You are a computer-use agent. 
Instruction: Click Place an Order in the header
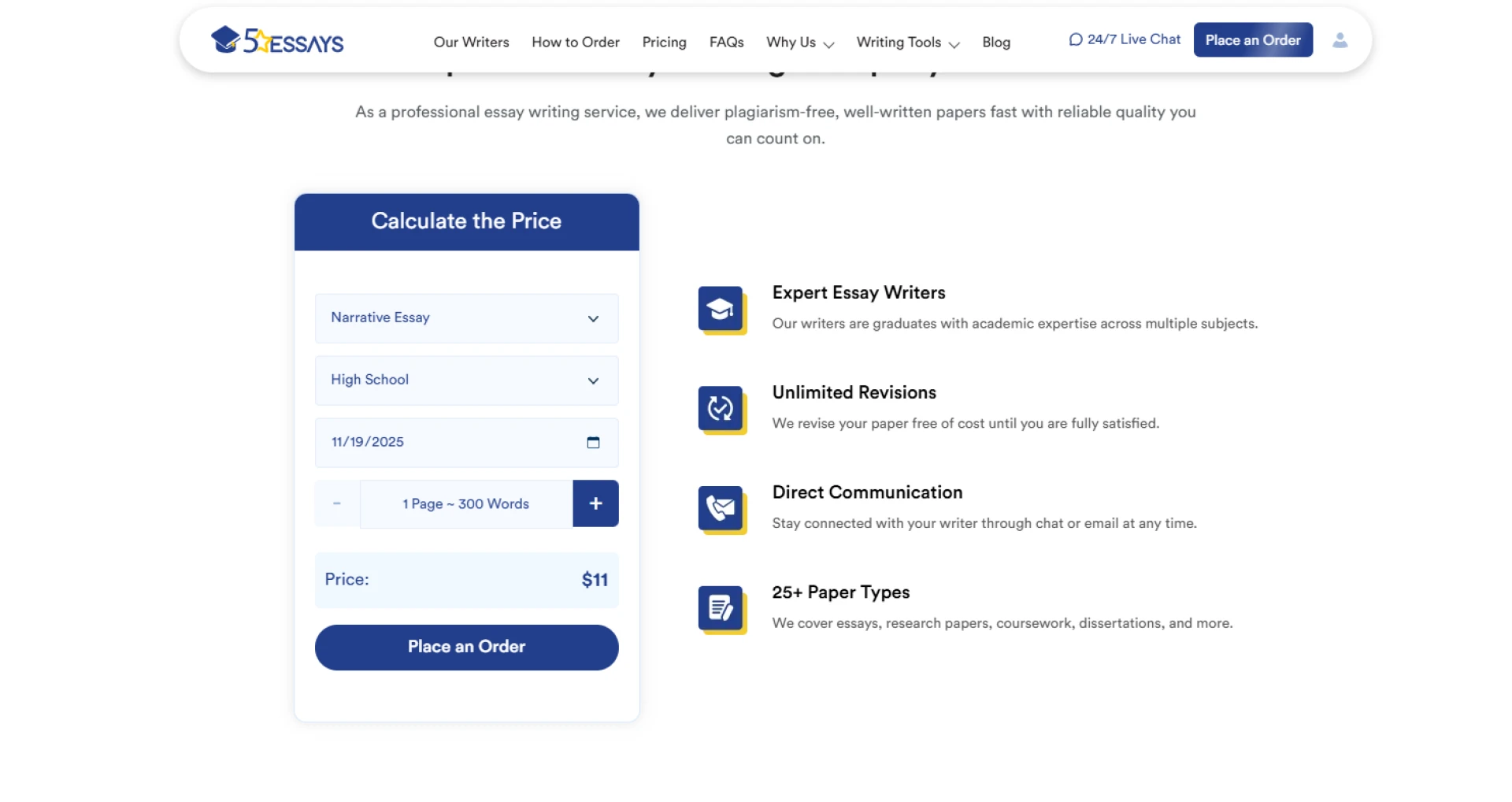[x=1252, y=40]
